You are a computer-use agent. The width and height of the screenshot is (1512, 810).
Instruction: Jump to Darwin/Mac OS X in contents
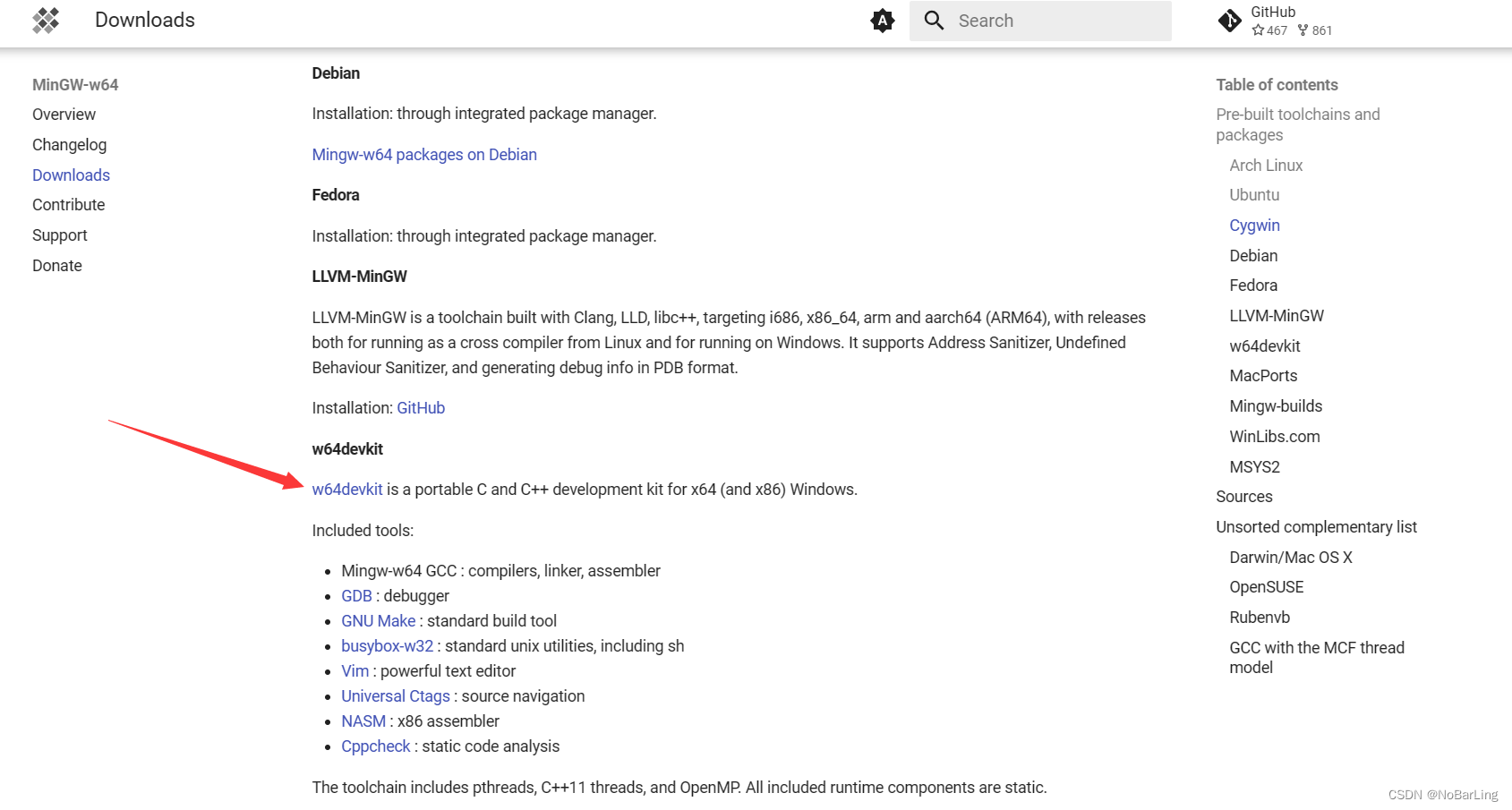point(1290,558)
